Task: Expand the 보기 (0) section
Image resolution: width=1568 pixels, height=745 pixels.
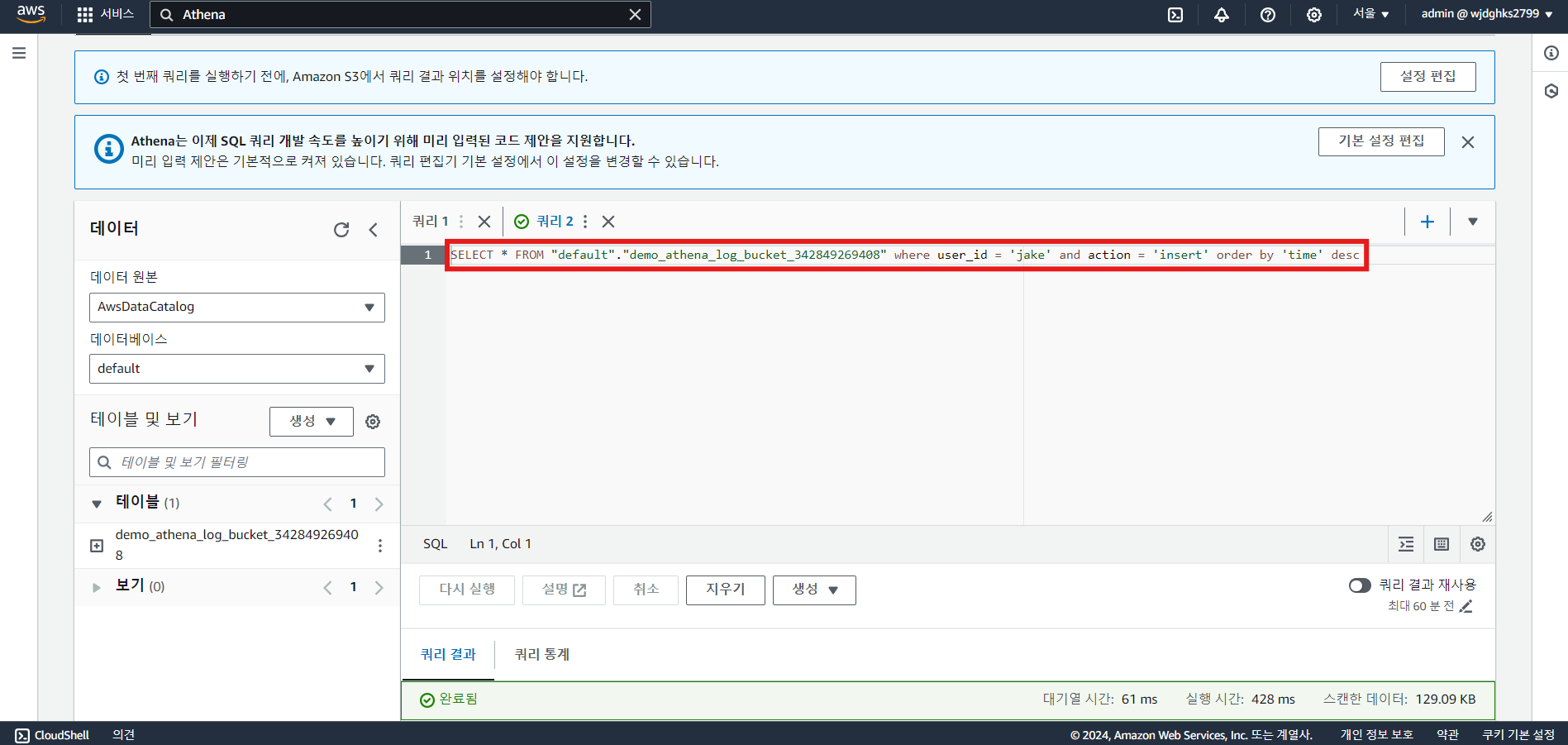Action: coord(97,587)
